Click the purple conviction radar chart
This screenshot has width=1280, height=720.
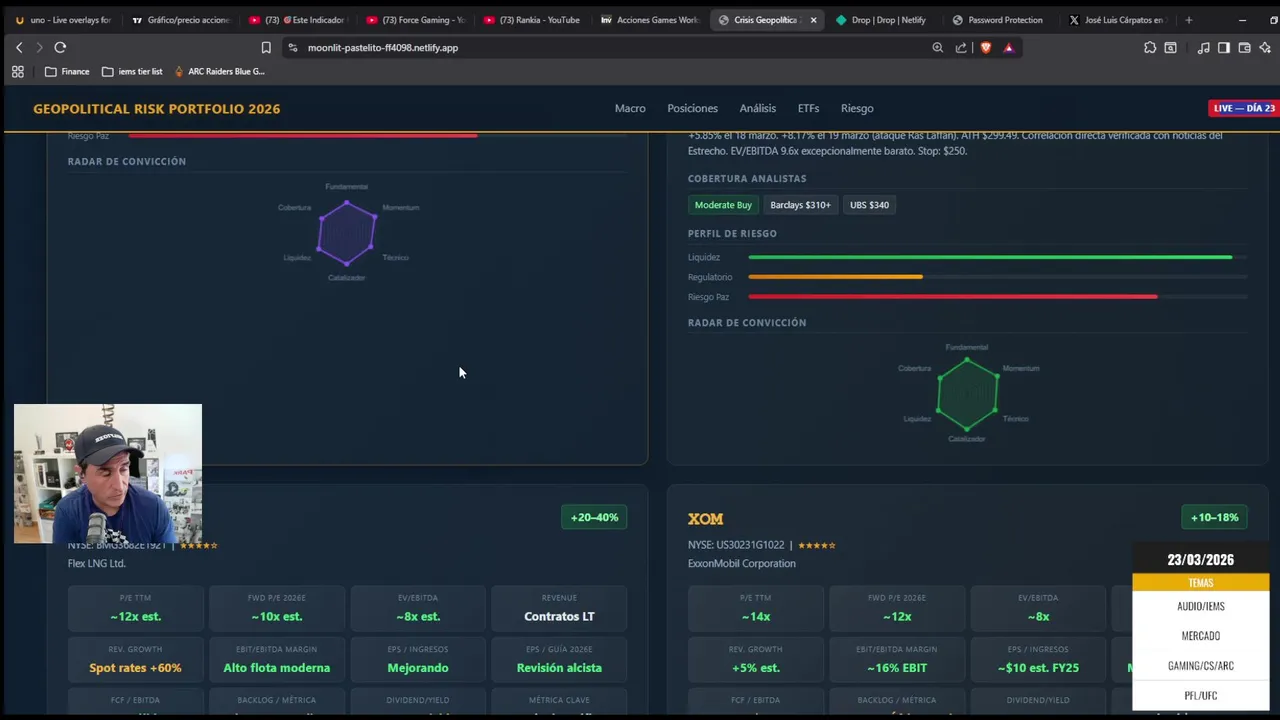point(346,233)
